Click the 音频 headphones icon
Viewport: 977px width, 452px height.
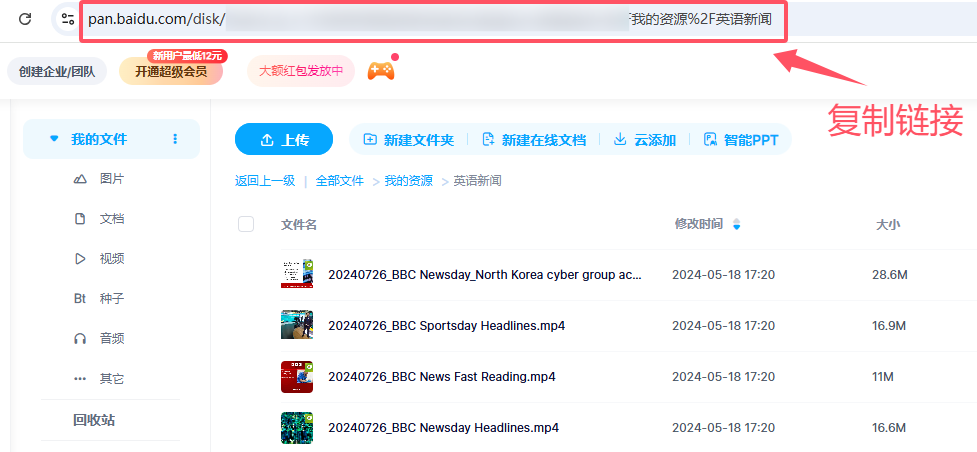tap(80, 339)
